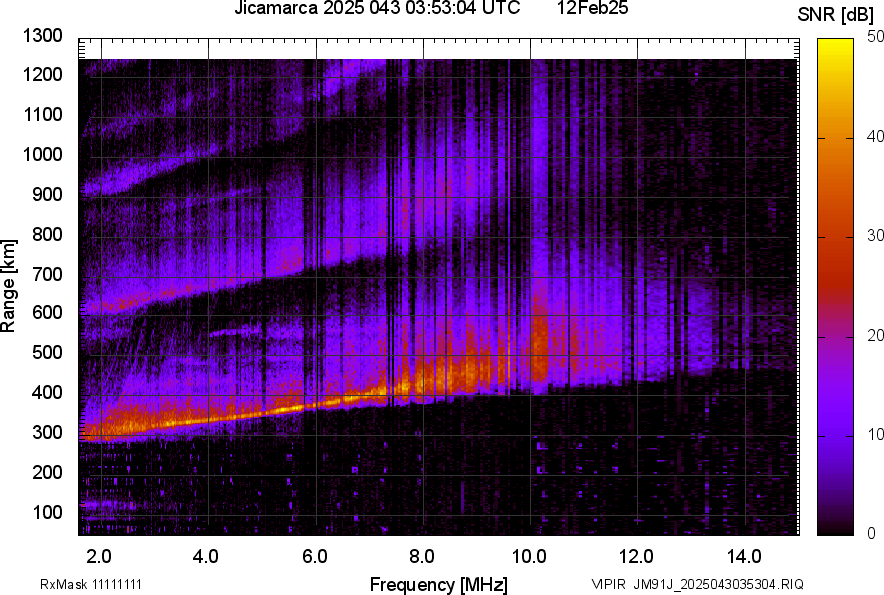Screen dimensions: 884x595
Task: Click the Jicamarca timestamp title text
Action: click(377, 9)
